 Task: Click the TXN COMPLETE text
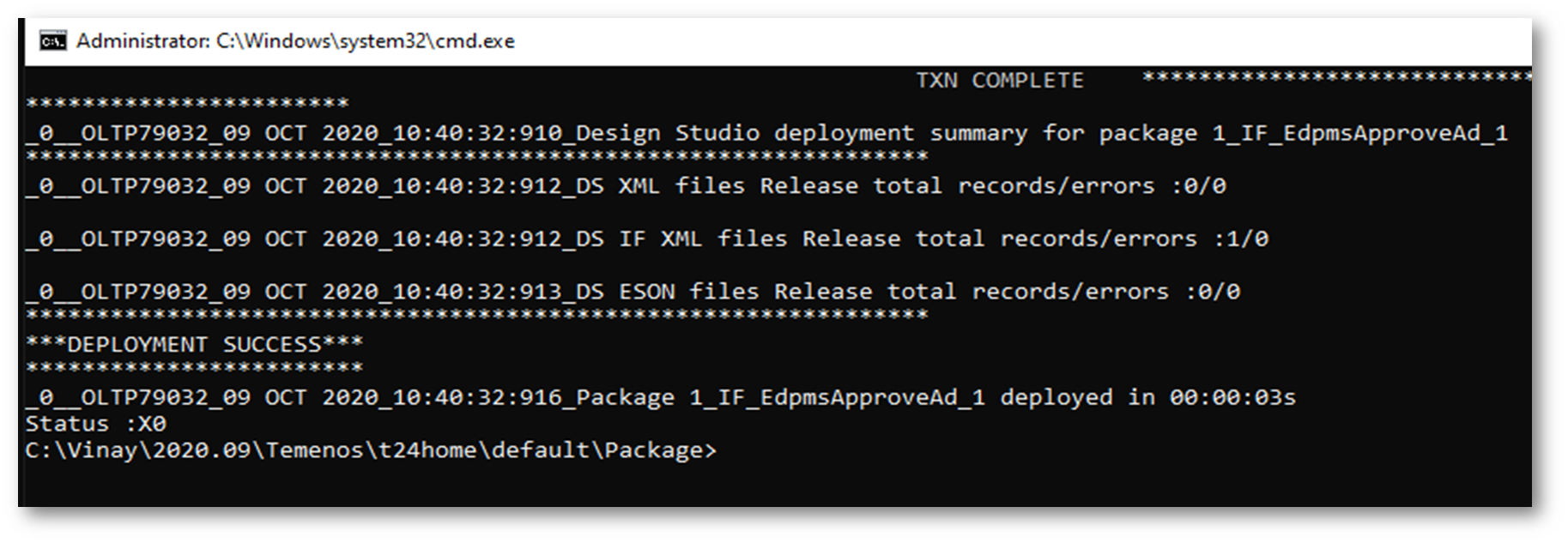click(999, 81)
